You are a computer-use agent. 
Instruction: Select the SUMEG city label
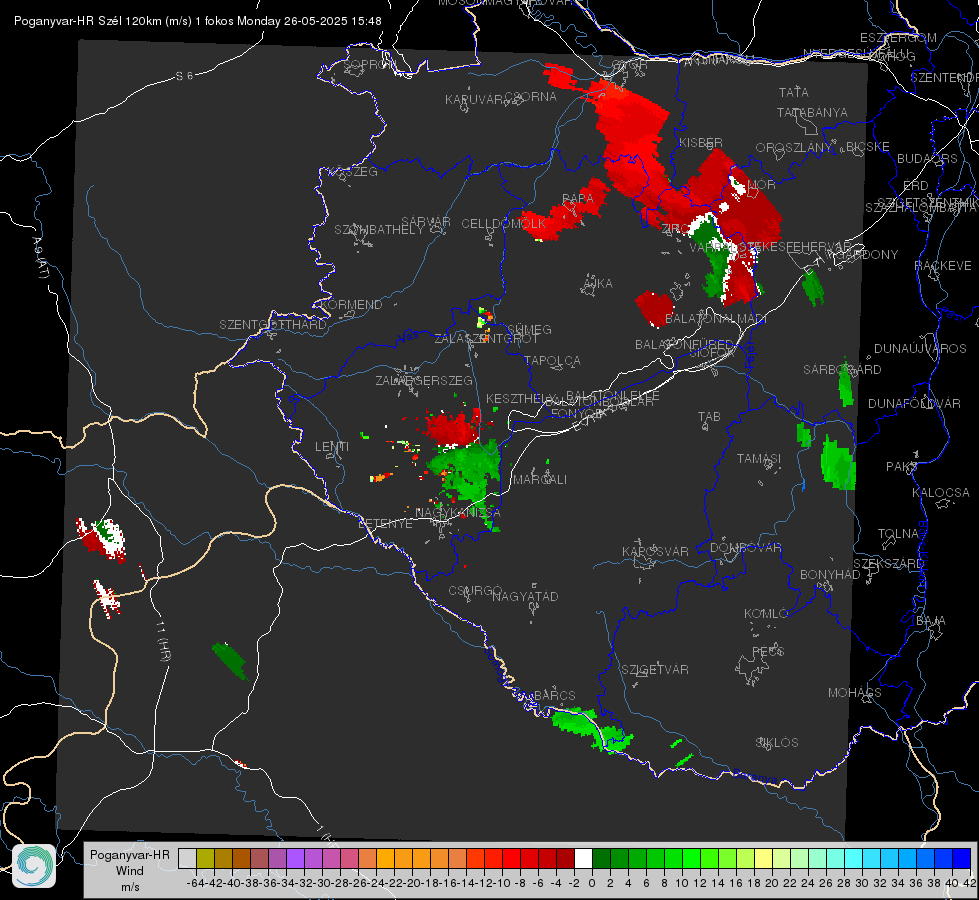point(529,329)
